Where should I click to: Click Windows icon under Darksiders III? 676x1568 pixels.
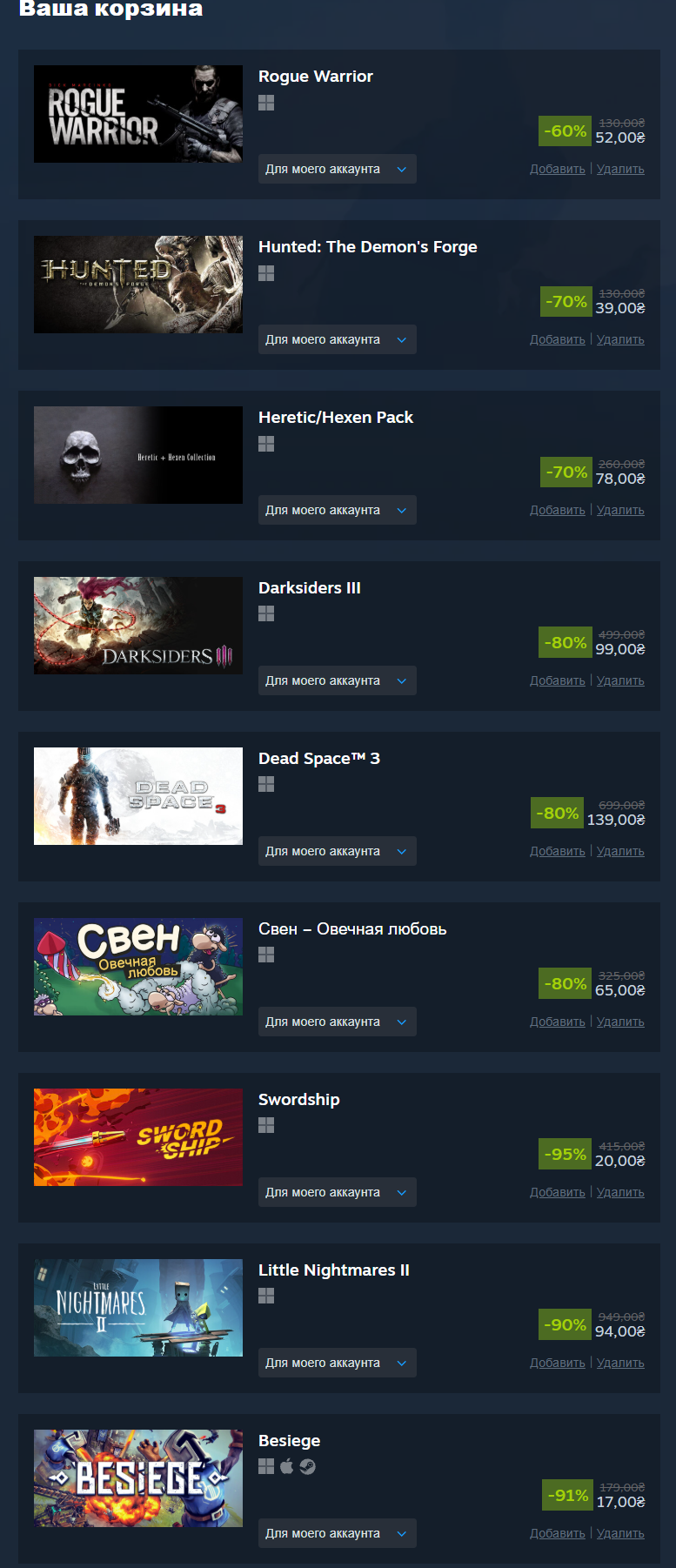(x=266, y=613)
